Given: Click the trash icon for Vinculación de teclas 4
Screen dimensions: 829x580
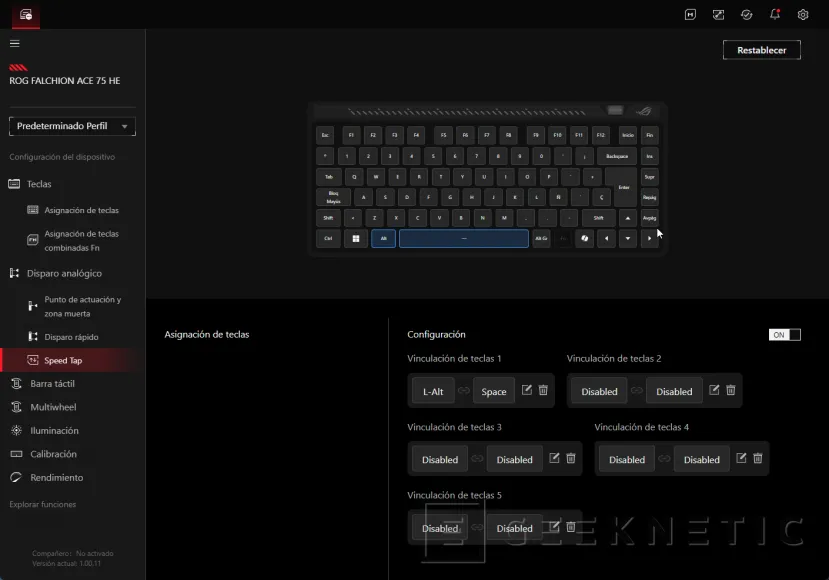Looking at the screenshot, I should click(x=758, y=458).
